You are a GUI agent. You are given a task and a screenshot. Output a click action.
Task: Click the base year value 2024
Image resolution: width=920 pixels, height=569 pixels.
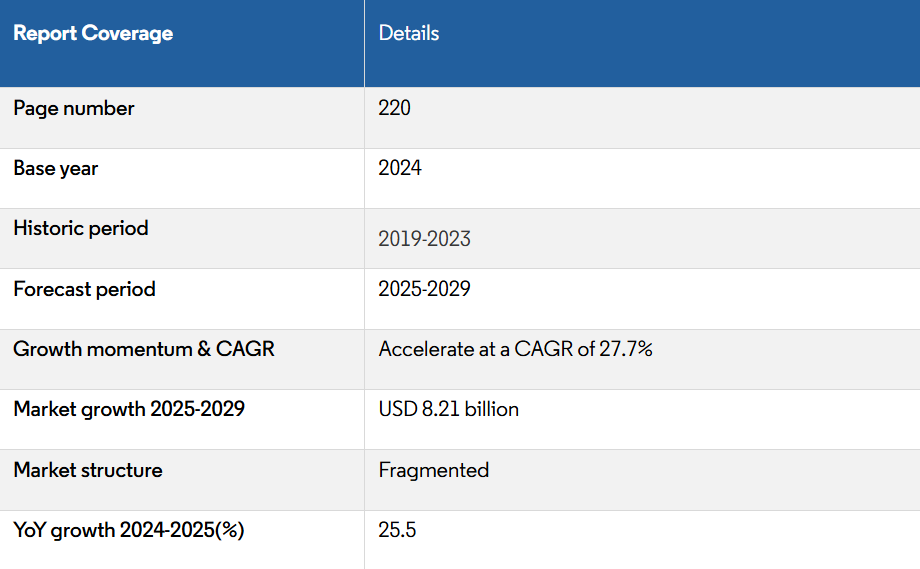[x=400, y=168]
